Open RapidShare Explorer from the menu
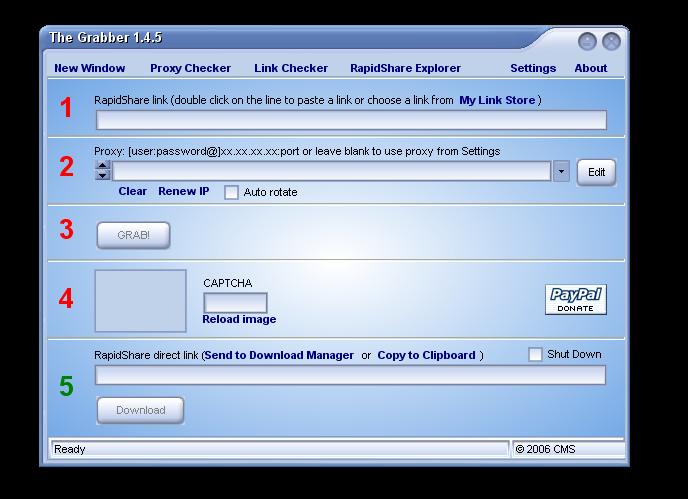The image size is (688, 499). pos(405,68)
